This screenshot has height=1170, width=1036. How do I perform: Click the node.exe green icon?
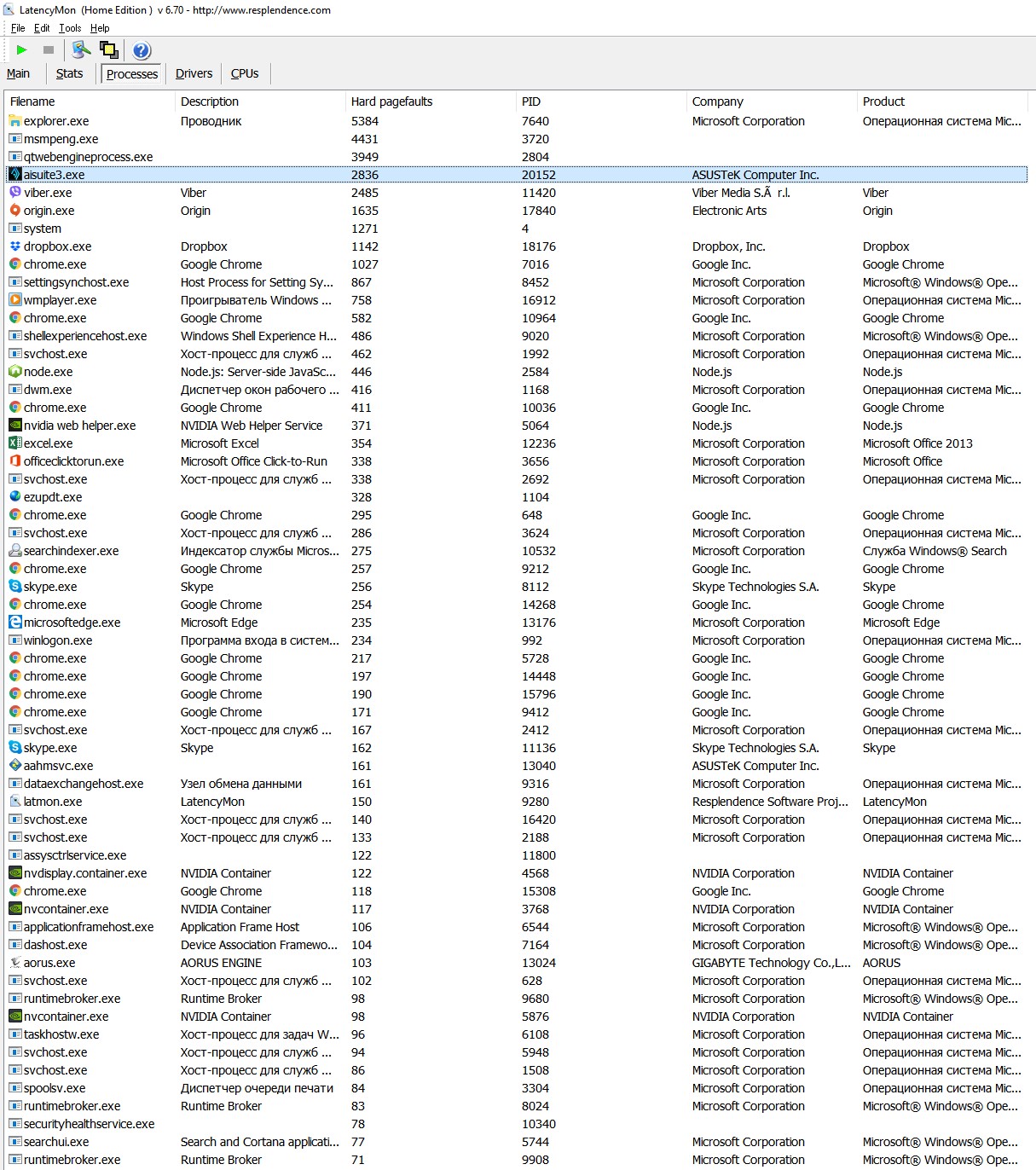click(15, 372)
